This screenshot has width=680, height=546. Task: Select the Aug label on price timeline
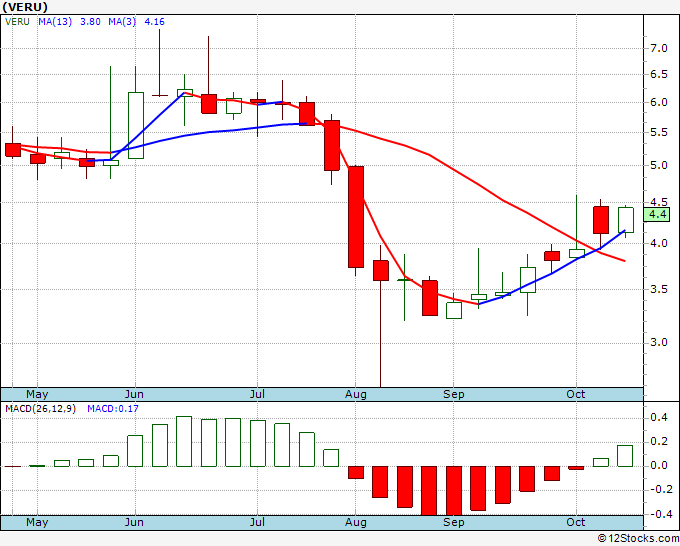pyautogui.click(x=356, y=394)
